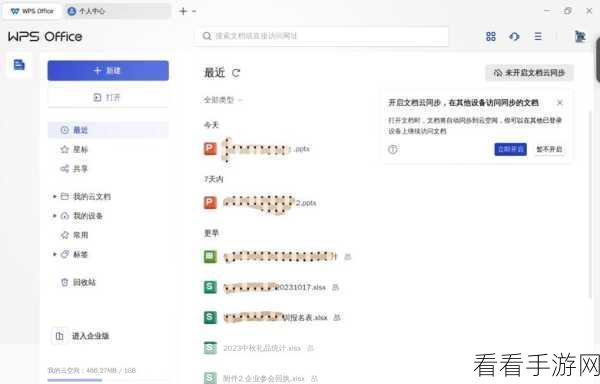Open the user avatar in top right
600x384 pixels.
[580, 36]
